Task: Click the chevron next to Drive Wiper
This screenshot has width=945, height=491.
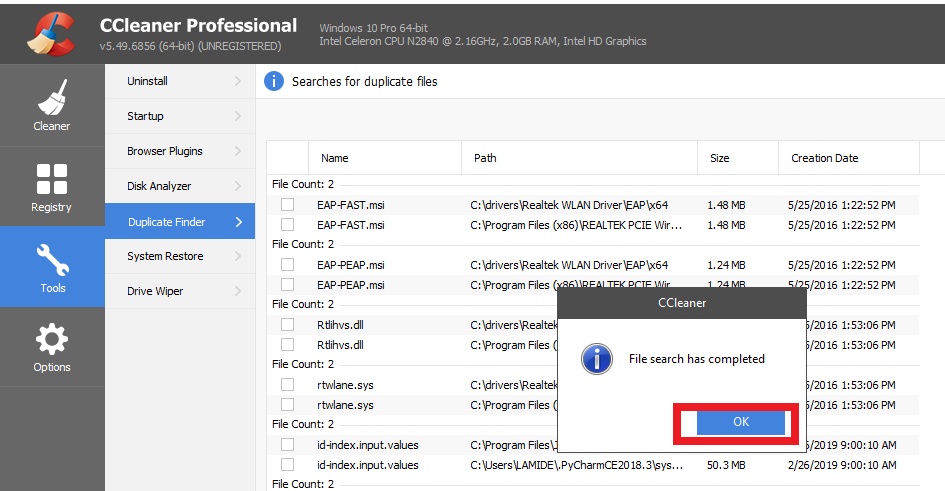Action: (x=238, y=291)
